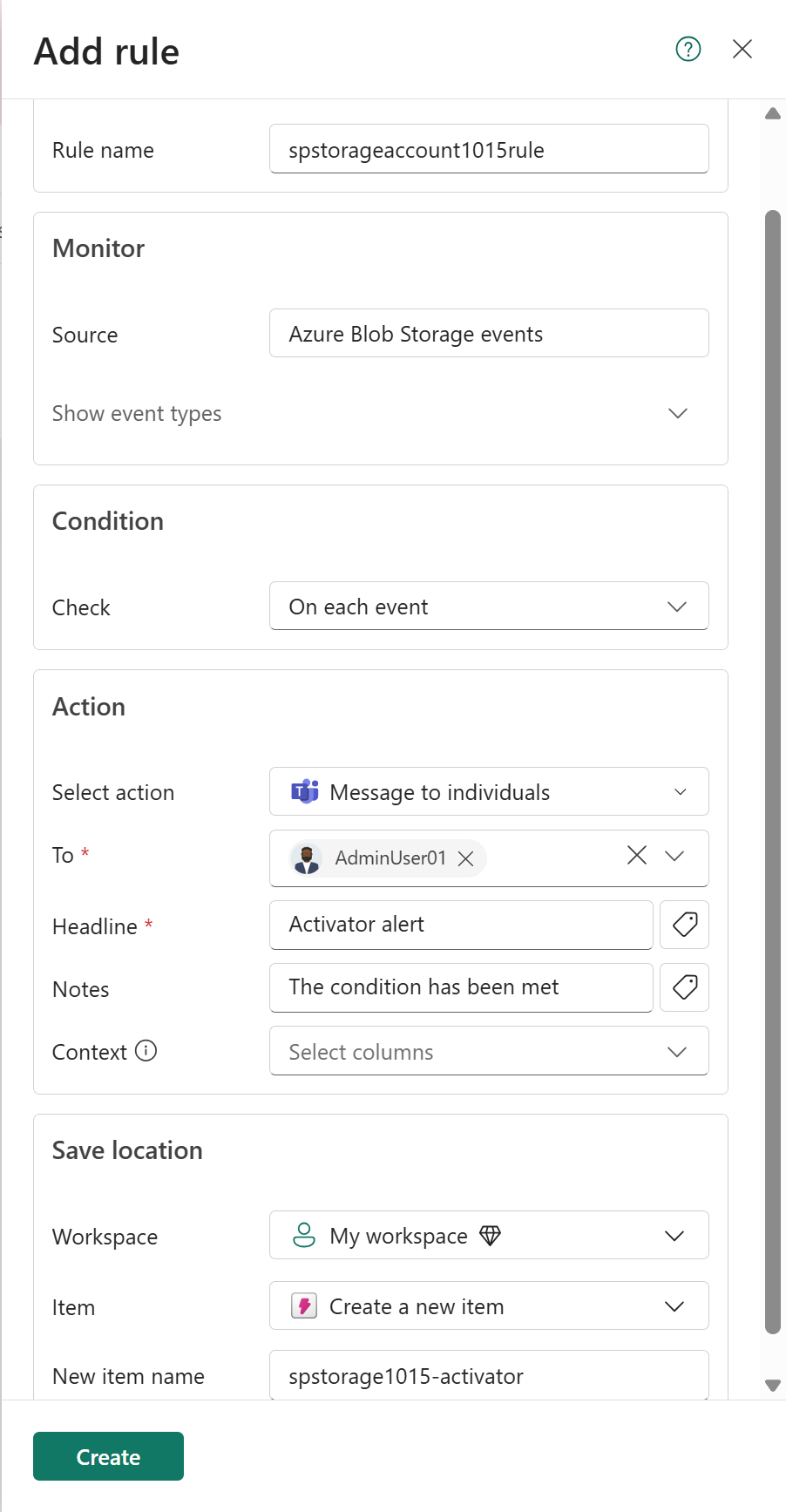Click the Context info icon
Screen dimensions: 786x1512
[146, 1051]
